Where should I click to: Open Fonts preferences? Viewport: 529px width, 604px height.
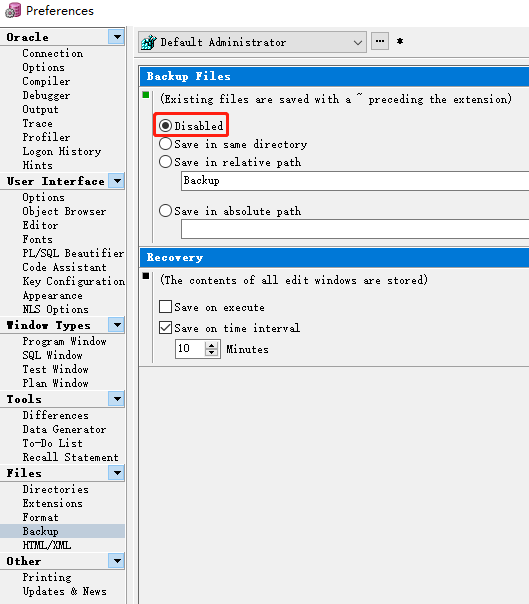(x=37, y=239)
